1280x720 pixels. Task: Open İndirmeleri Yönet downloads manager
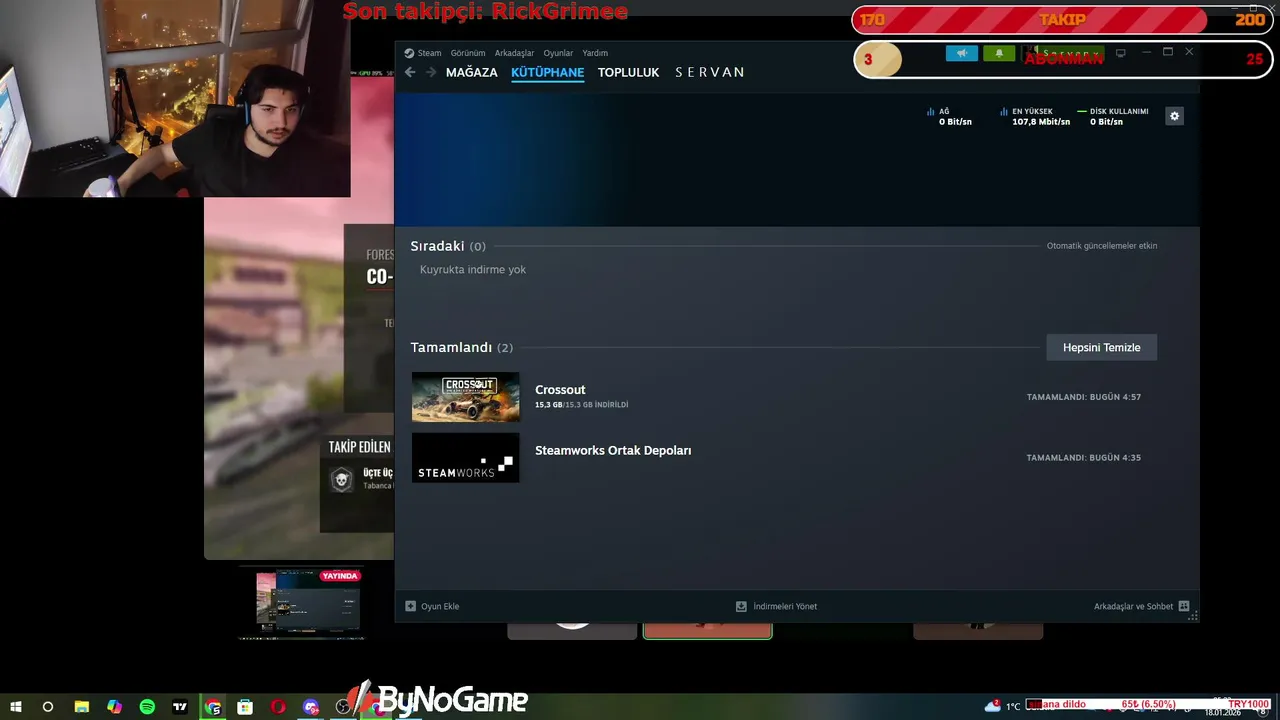click(x=785, y=606)
